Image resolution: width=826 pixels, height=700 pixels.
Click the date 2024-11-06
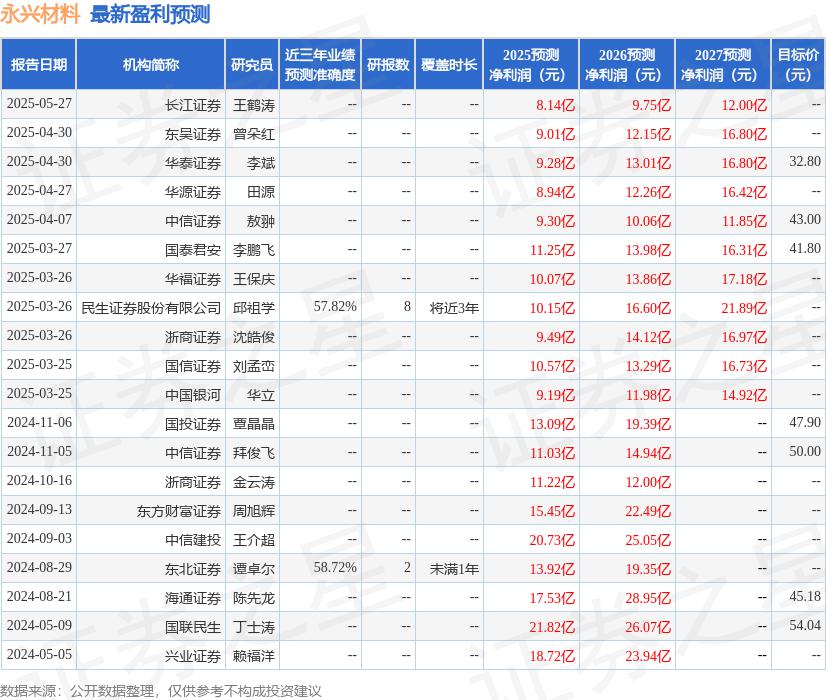tap(40, 422)
